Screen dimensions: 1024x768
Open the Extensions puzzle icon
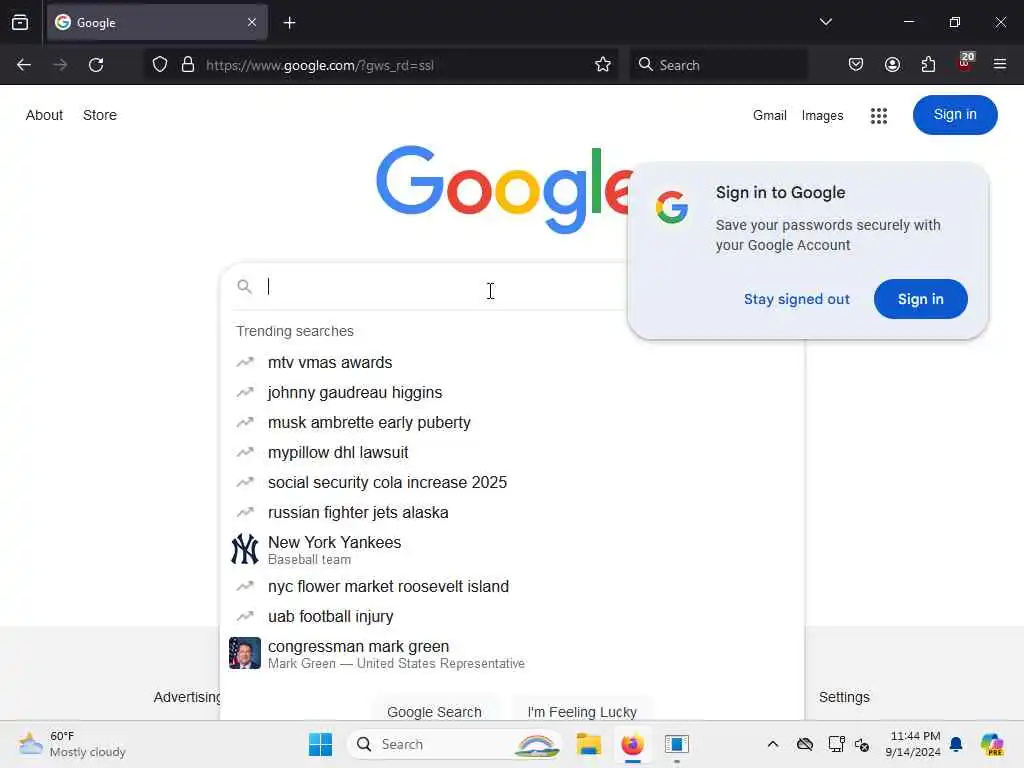coord(928,65)
